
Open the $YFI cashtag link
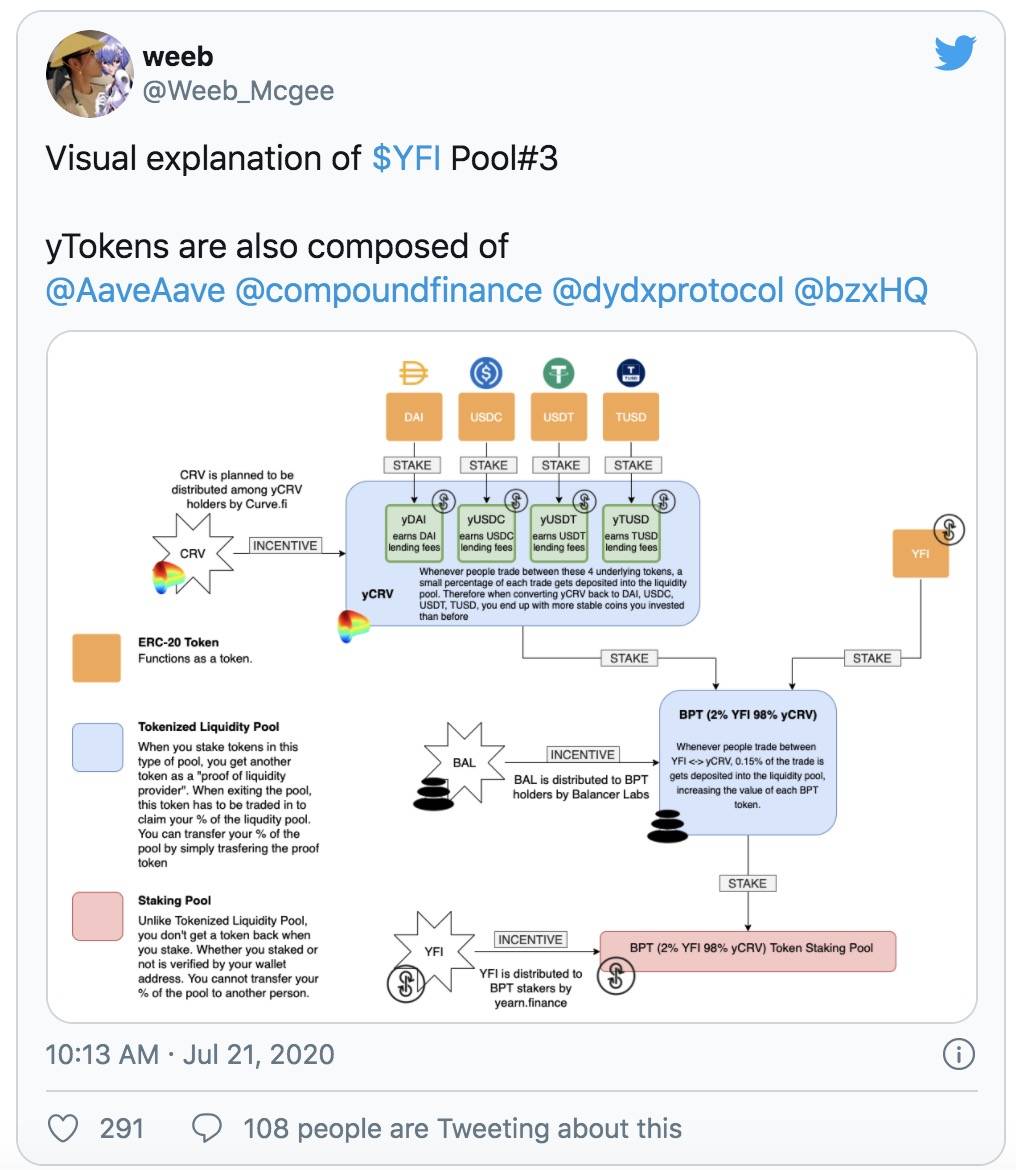(x=406, y=158)
